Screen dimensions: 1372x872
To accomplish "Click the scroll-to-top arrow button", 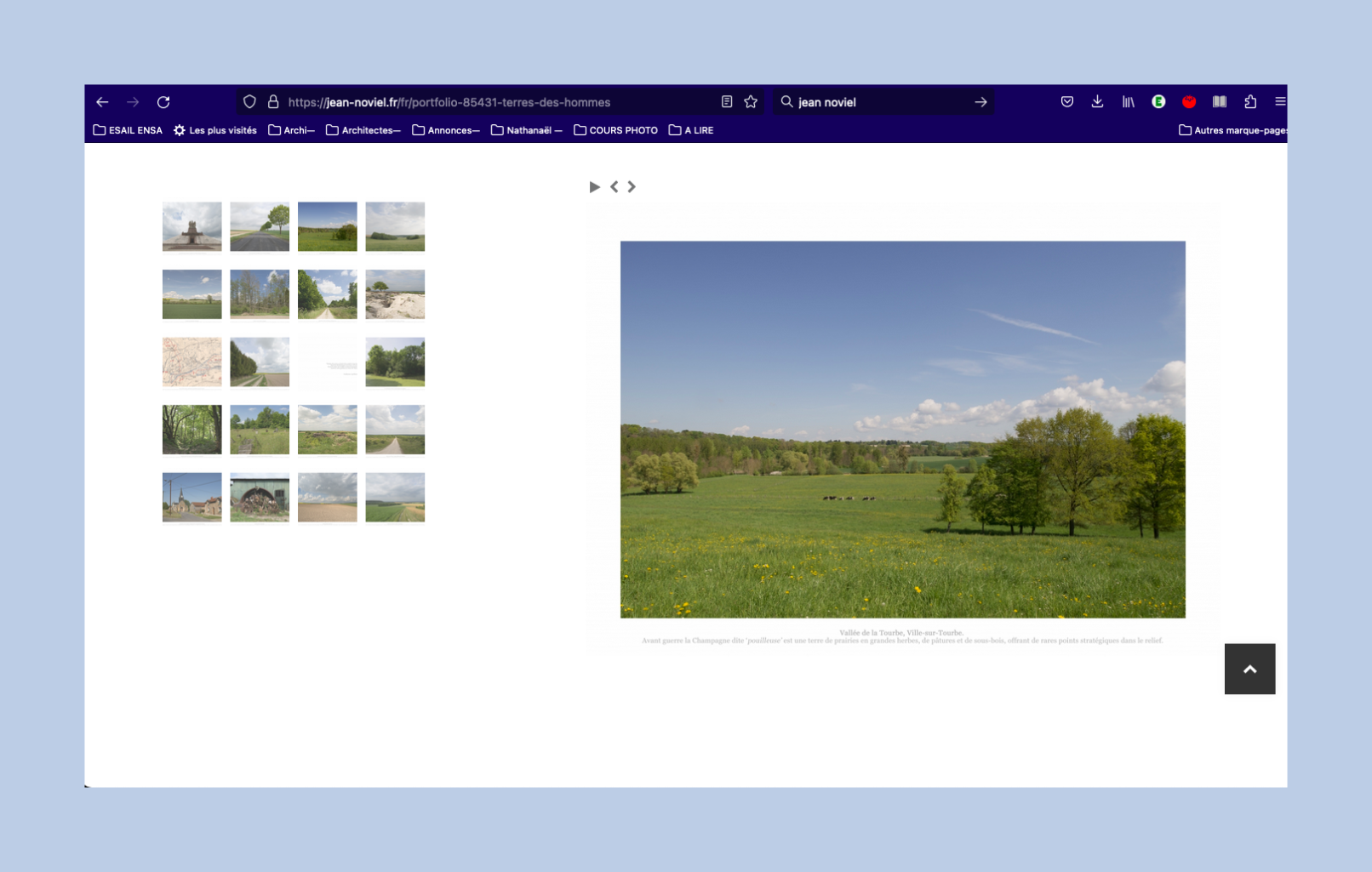I will pyautogui.click(x=1249, y=670).
